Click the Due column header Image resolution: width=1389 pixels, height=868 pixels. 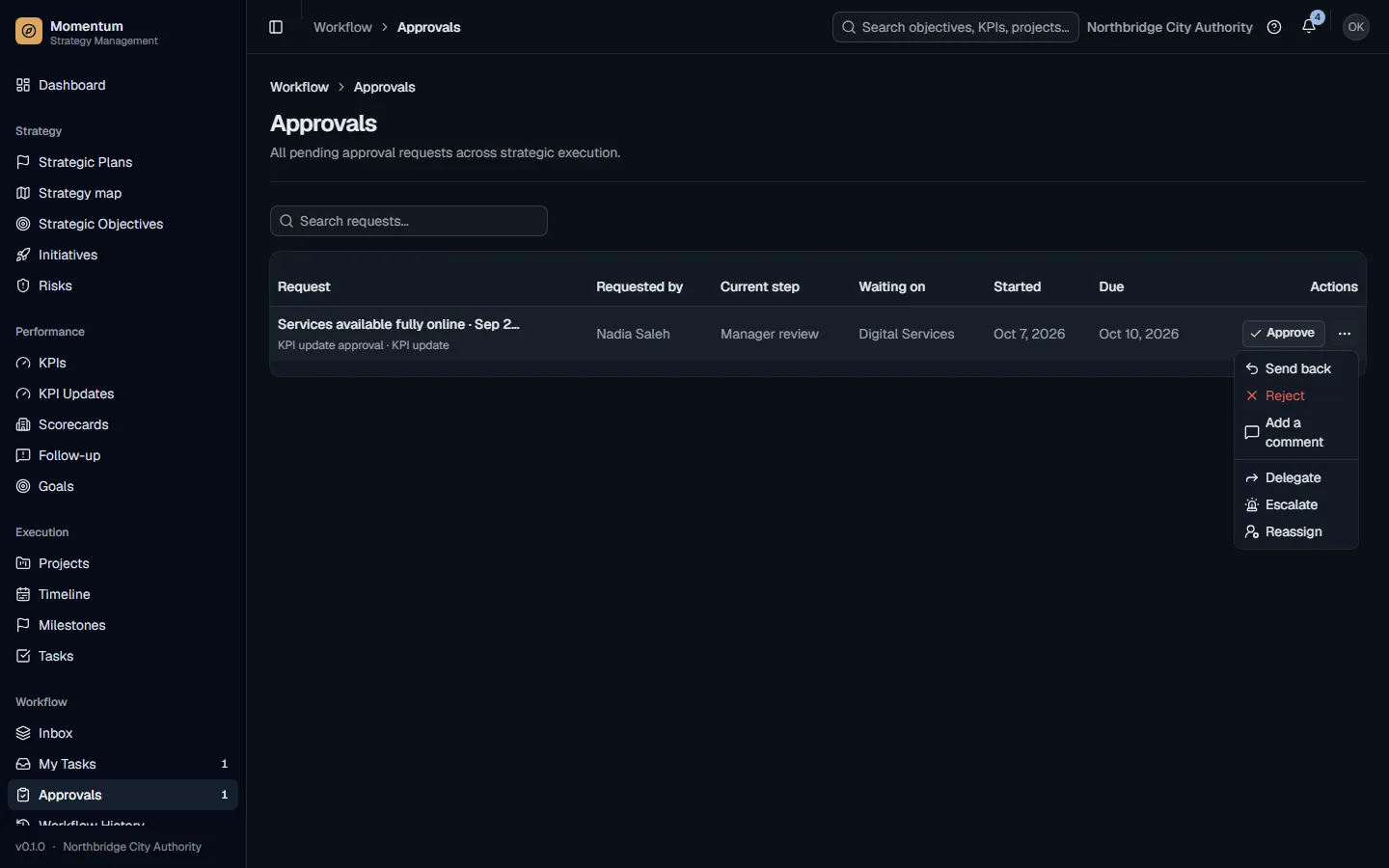tap(1111, 286)
